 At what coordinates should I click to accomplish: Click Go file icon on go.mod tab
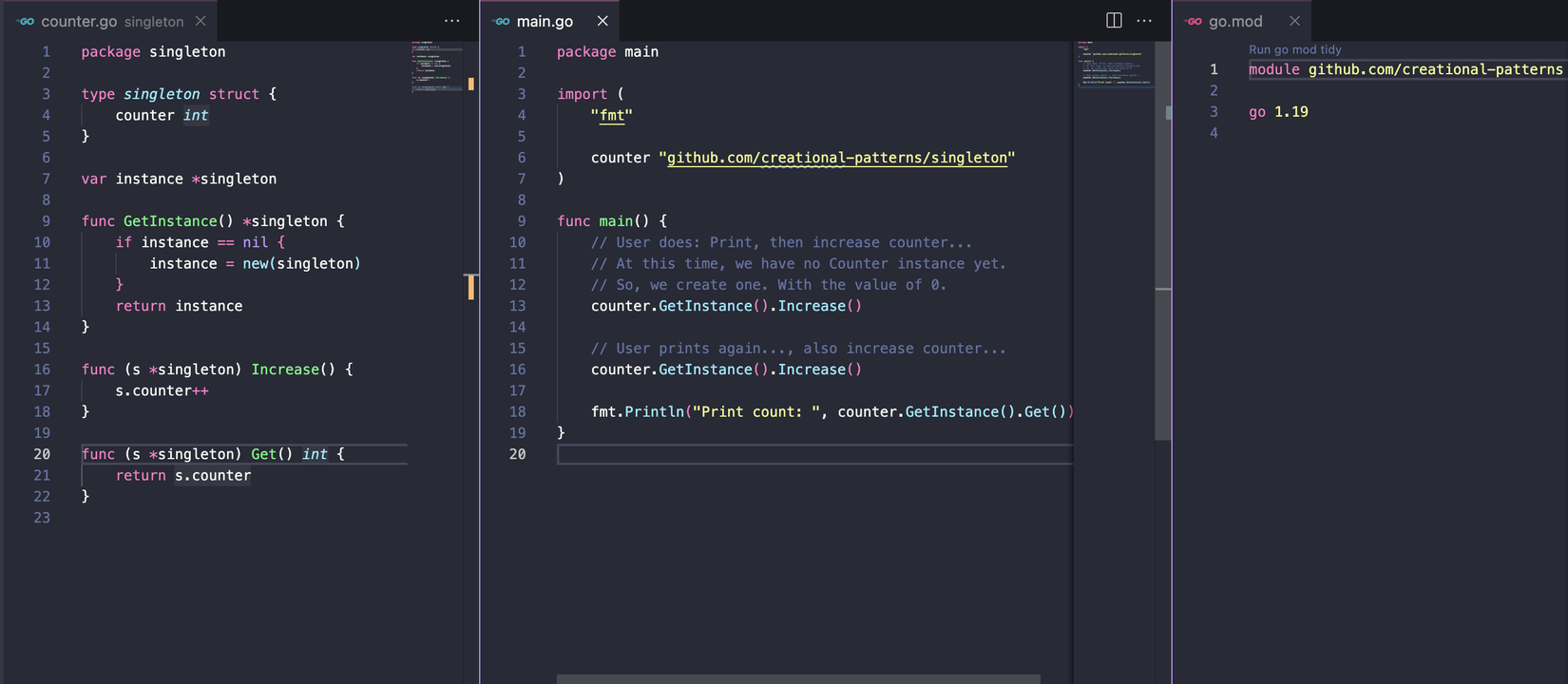tap(1194, 21)
